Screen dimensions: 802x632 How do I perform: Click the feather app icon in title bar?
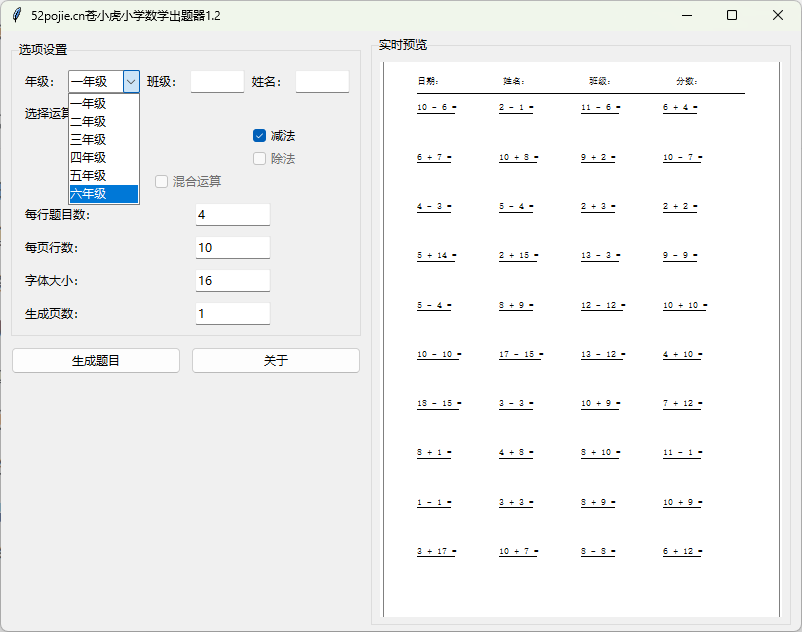click(17, 16)
